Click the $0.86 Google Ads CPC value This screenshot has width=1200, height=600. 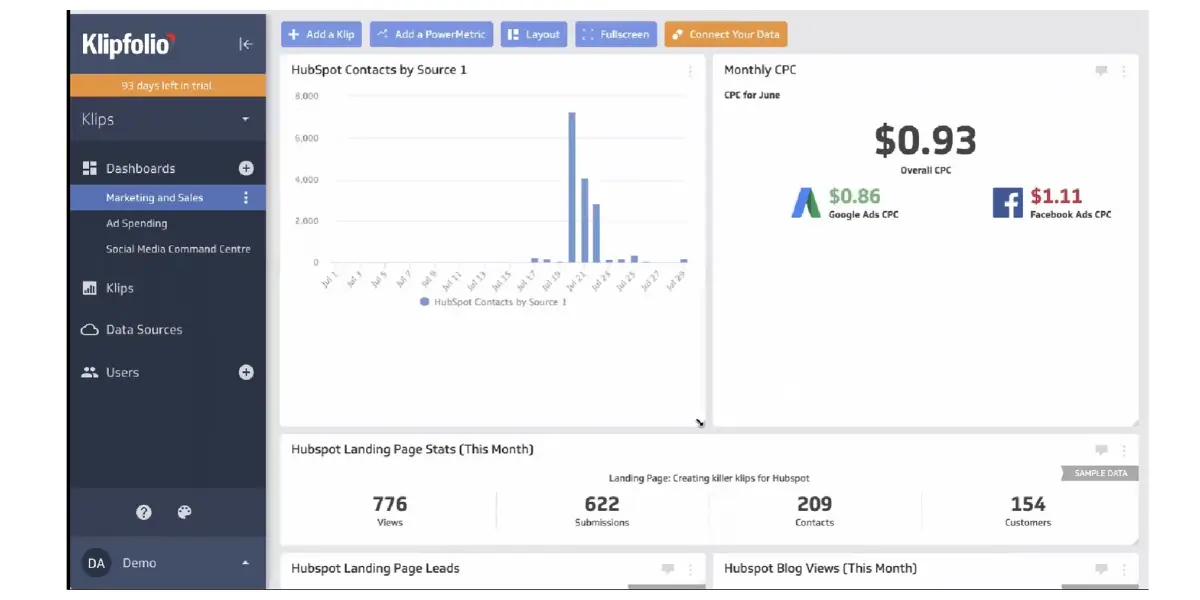point(855,196)
